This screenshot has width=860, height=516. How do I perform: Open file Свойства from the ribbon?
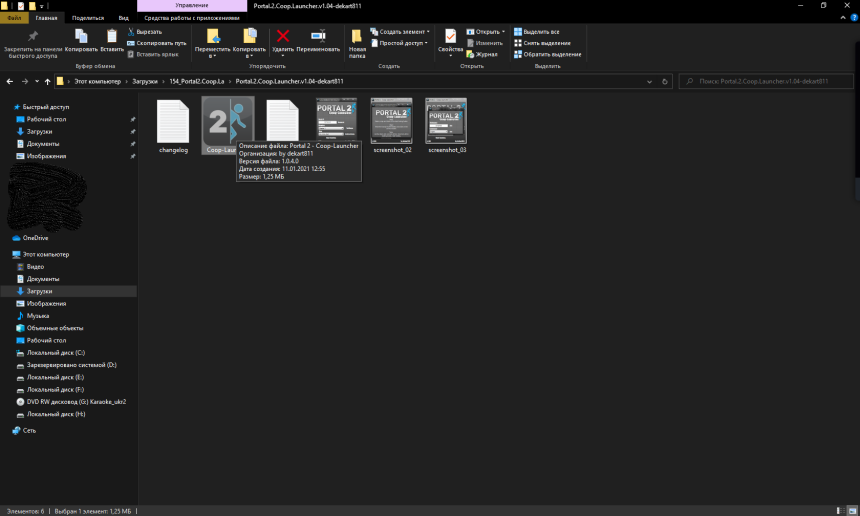point(450,42)
